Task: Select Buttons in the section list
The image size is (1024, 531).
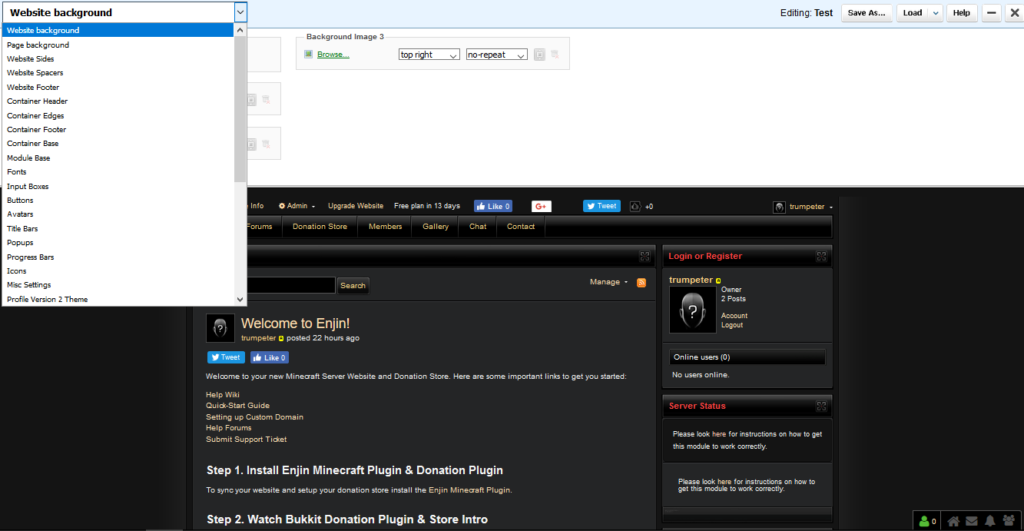Action: 118,201
